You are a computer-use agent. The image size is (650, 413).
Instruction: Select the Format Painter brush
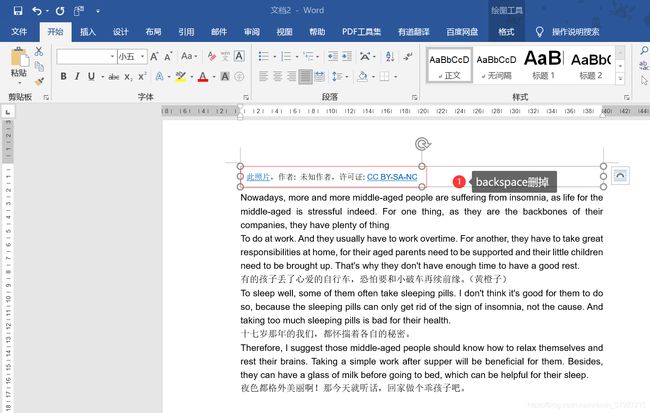coord(39,81)
